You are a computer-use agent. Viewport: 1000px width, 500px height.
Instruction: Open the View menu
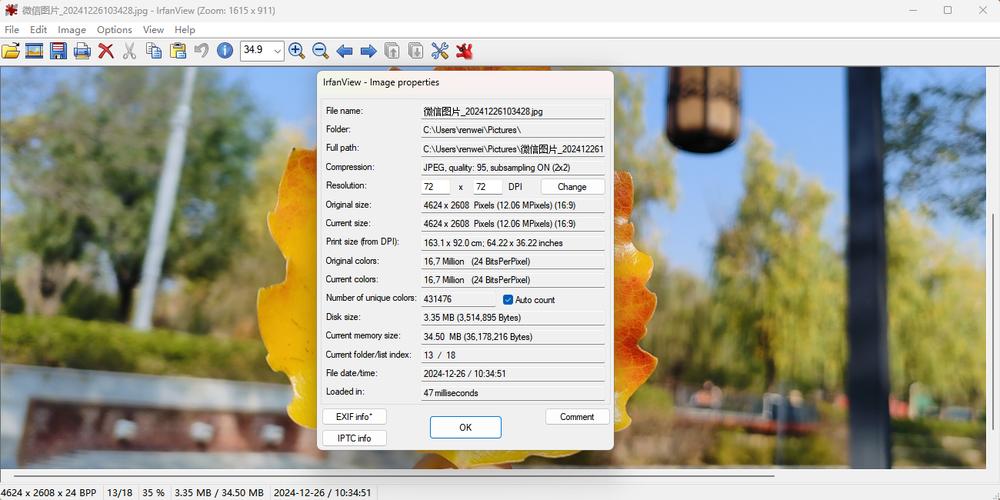[x=153, y=29]
